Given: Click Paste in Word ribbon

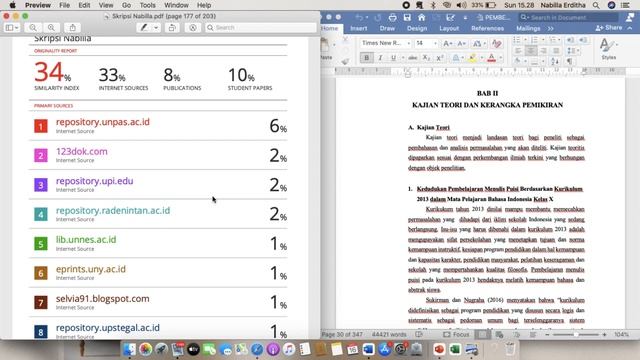Looking at the screenshot, I should tap(326, 50).
